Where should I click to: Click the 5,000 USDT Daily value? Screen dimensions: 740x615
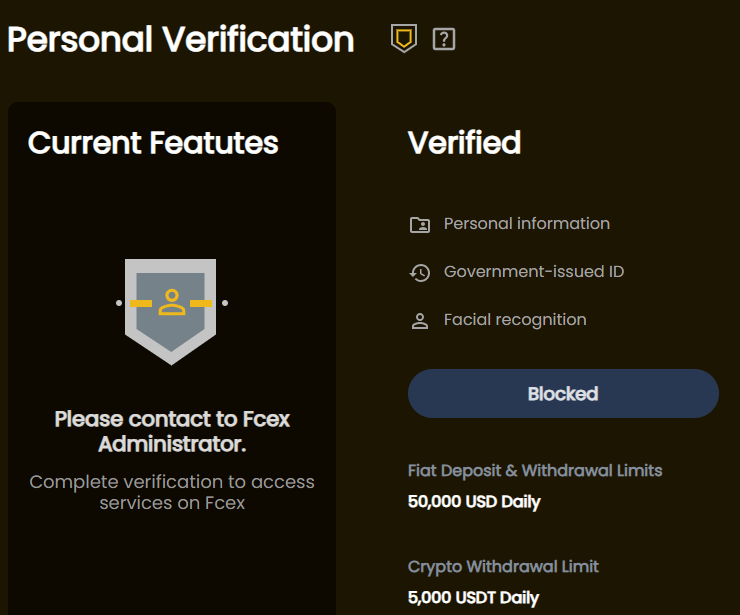tap(473, 598)
